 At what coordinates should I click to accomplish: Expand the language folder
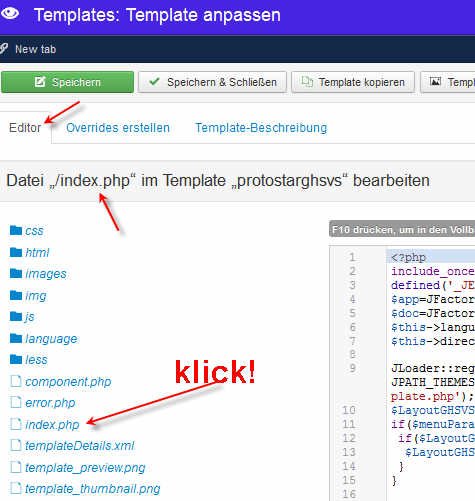pos(51,339)
